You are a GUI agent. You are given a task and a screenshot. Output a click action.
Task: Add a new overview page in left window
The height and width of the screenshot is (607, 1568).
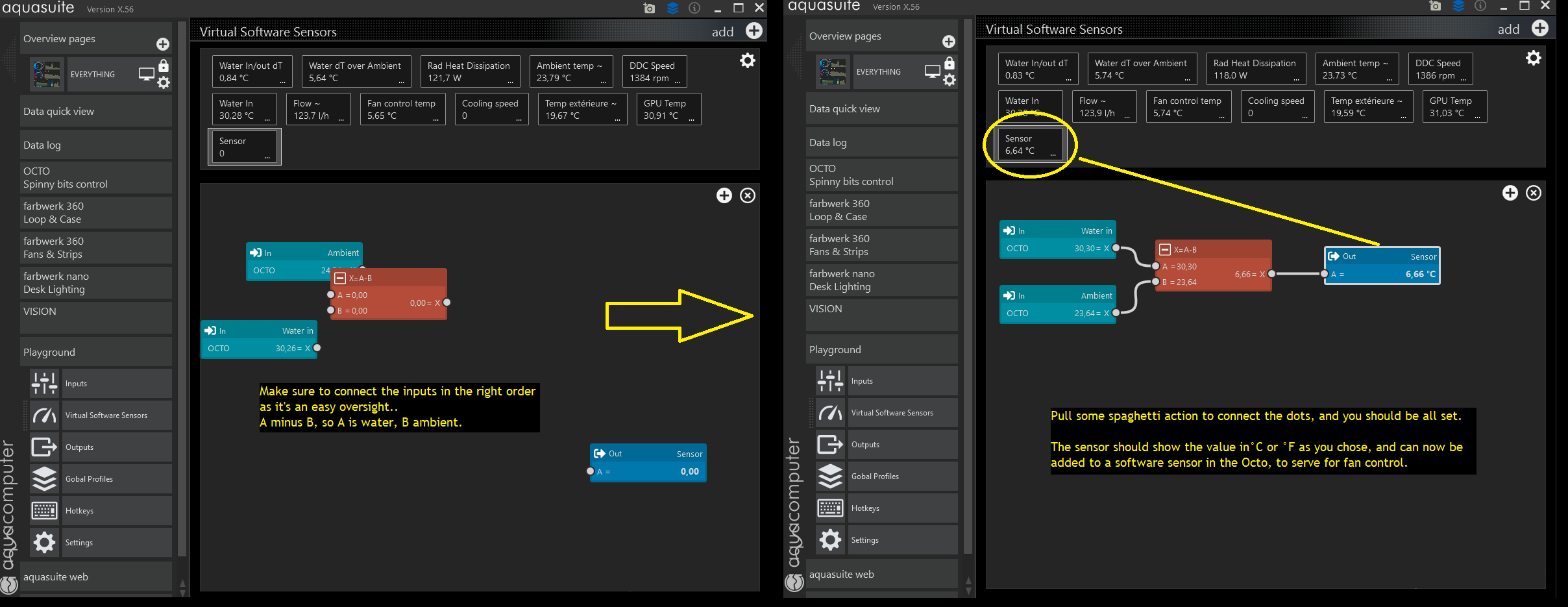[x=163, y=44]
